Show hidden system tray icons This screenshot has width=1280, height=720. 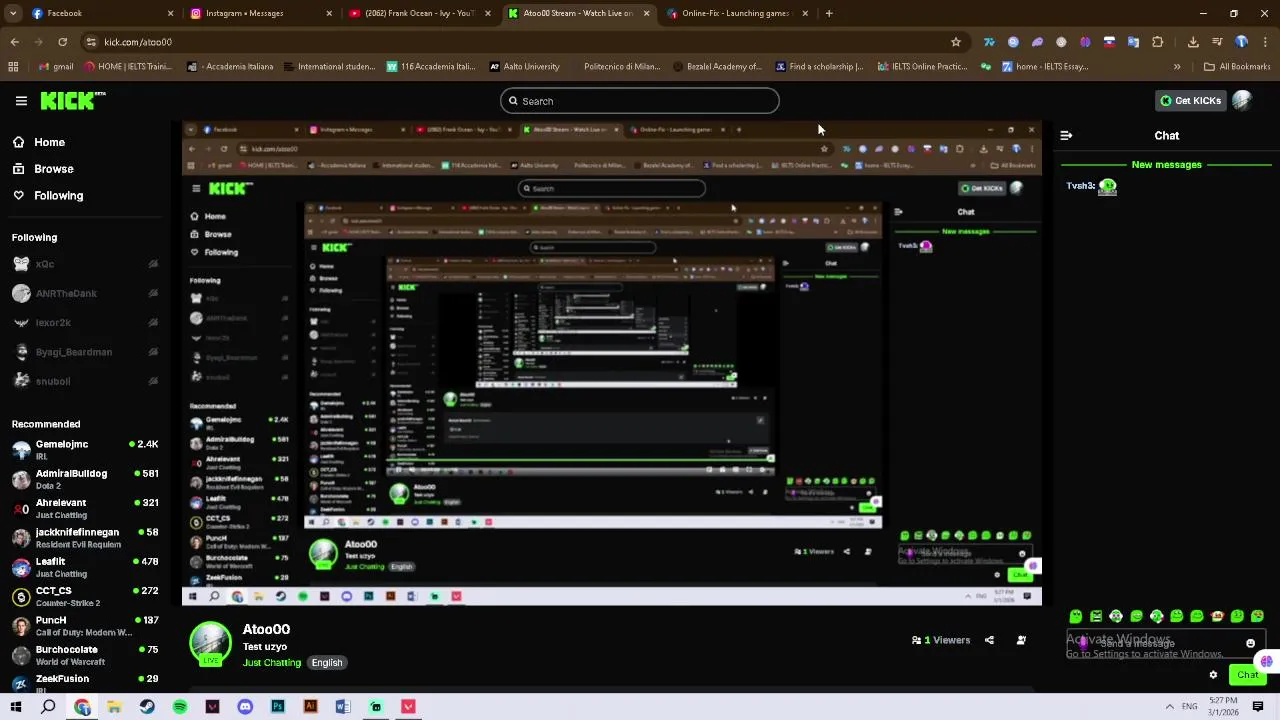point(1169,707)
